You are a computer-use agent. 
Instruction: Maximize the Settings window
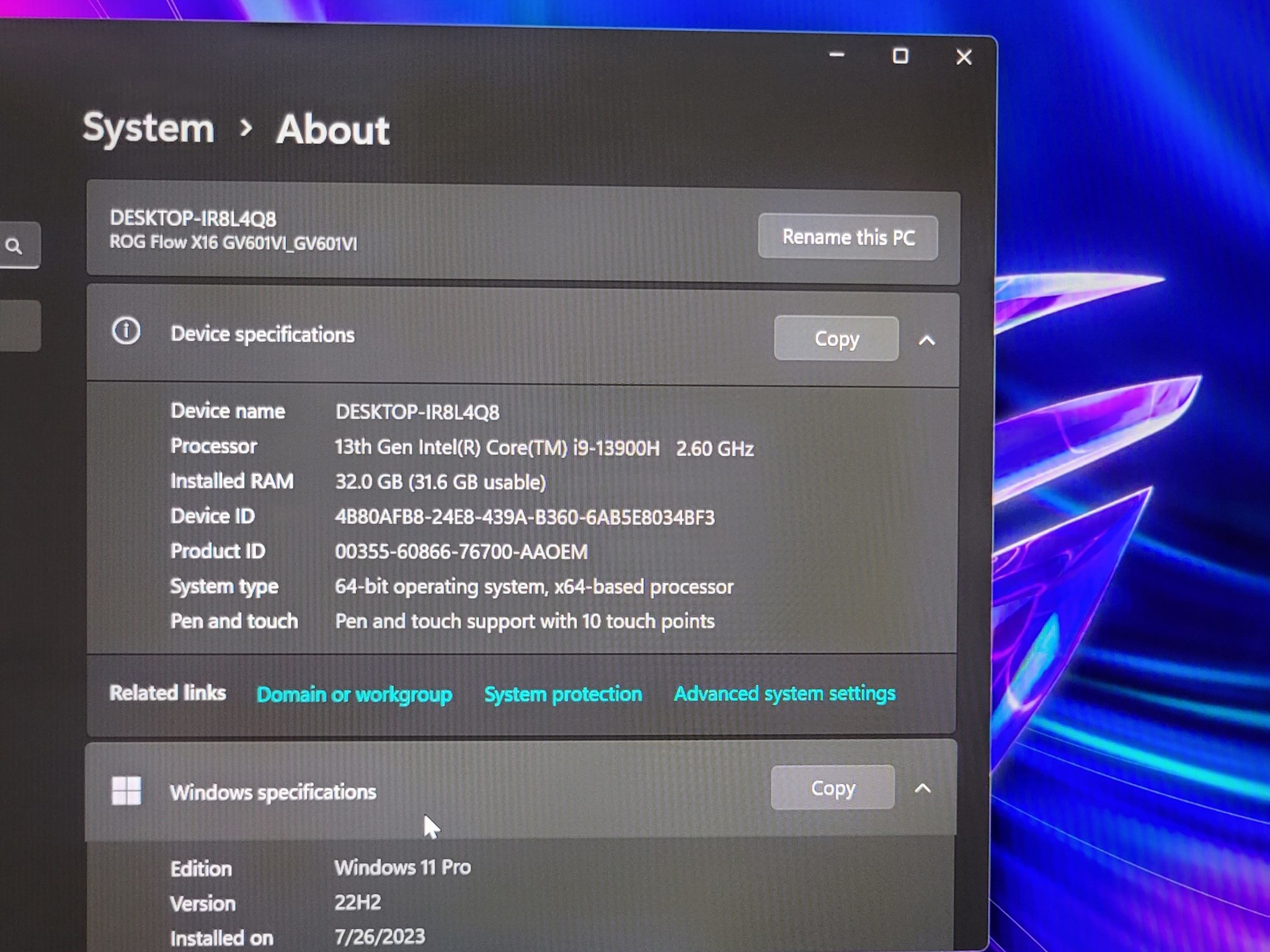pyautogui.click(x=900, y=56)
